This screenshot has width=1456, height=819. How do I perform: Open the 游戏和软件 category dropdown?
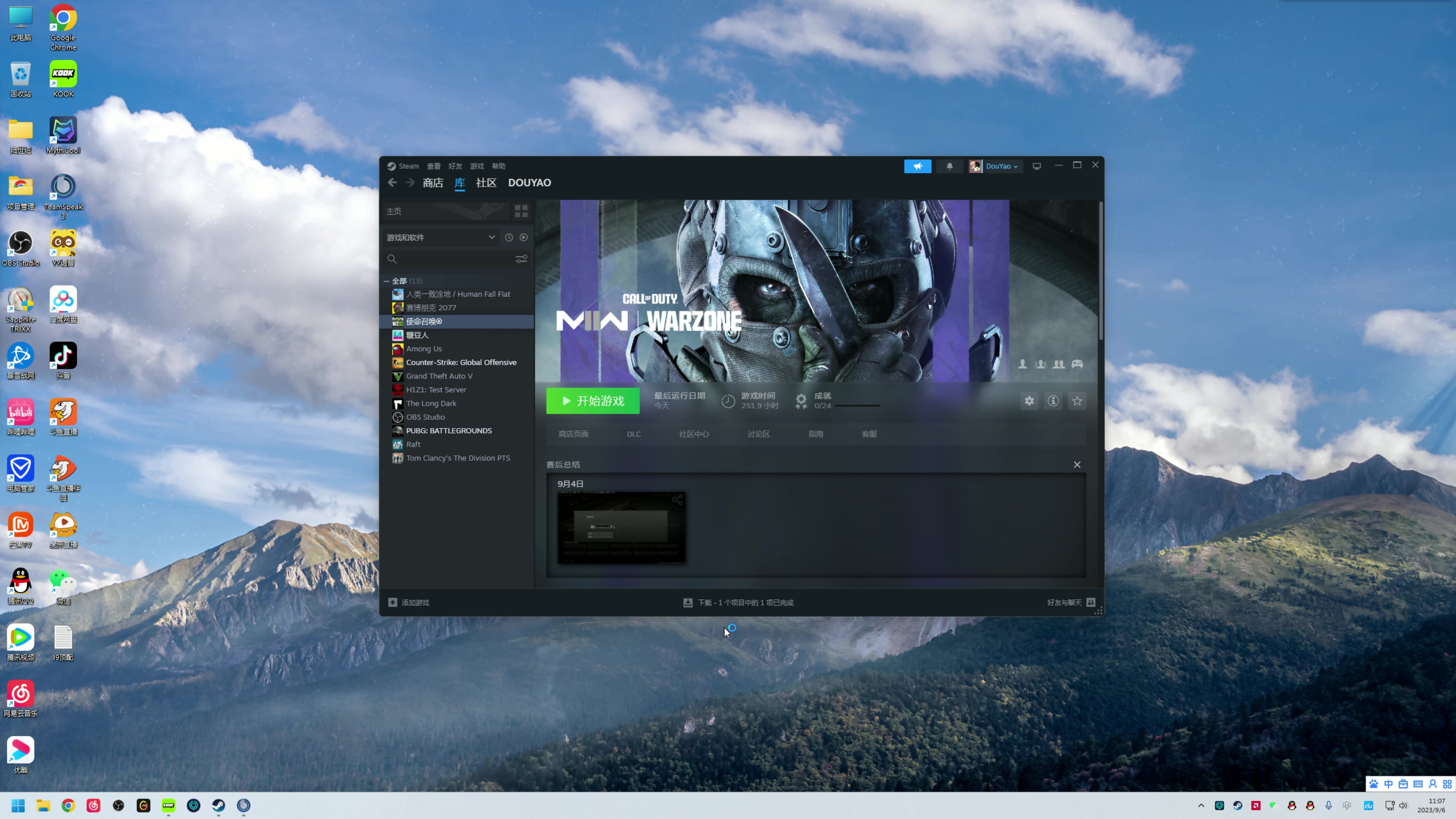point(441,237)
